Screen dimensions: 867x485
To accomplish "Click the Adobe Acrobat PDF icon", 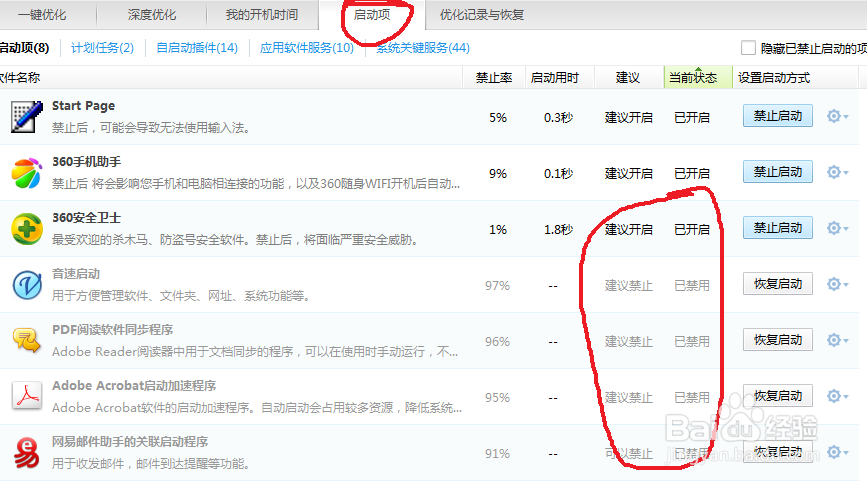I will (27, 396).
